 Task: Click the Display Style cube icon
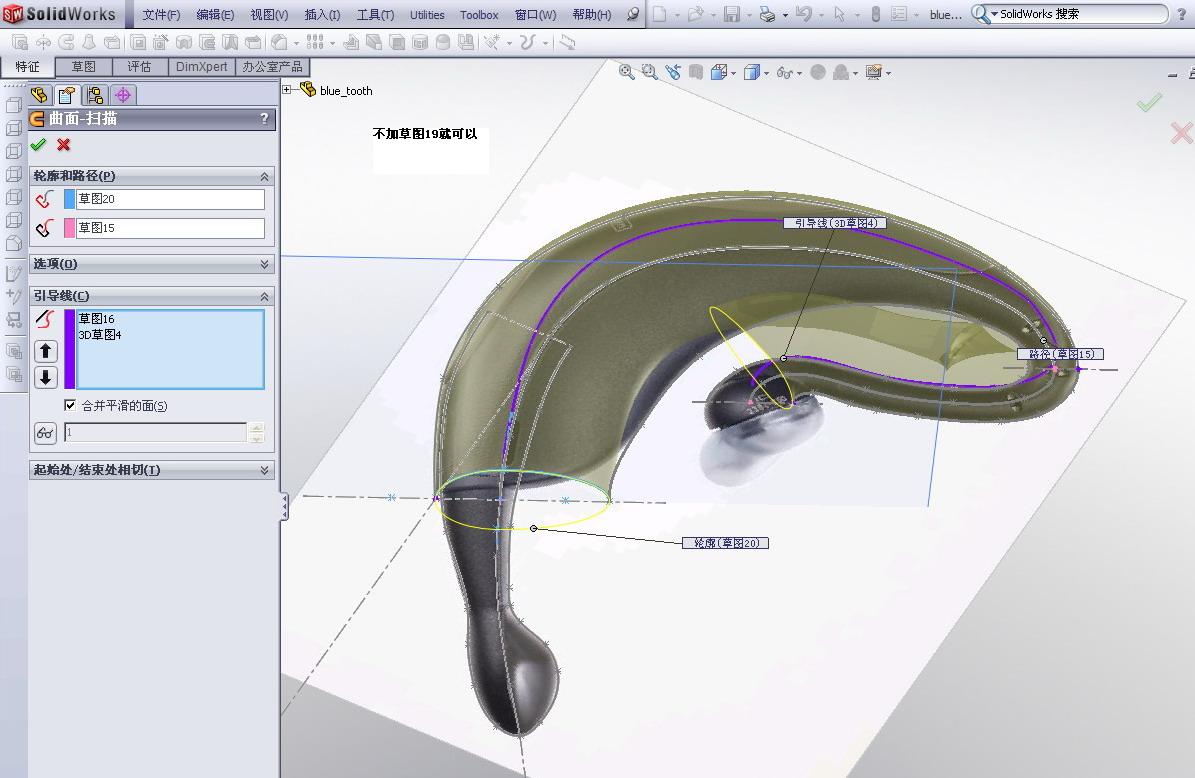(751, 72)
